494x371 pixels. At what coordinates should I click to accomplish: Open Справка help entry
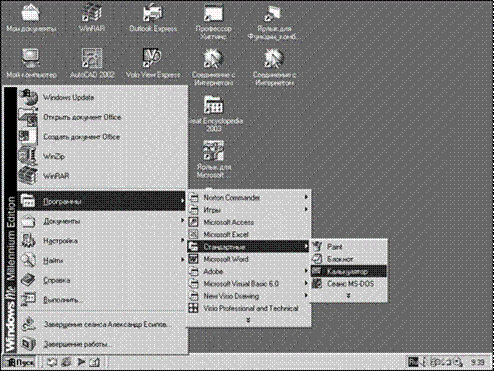[102, 280]
